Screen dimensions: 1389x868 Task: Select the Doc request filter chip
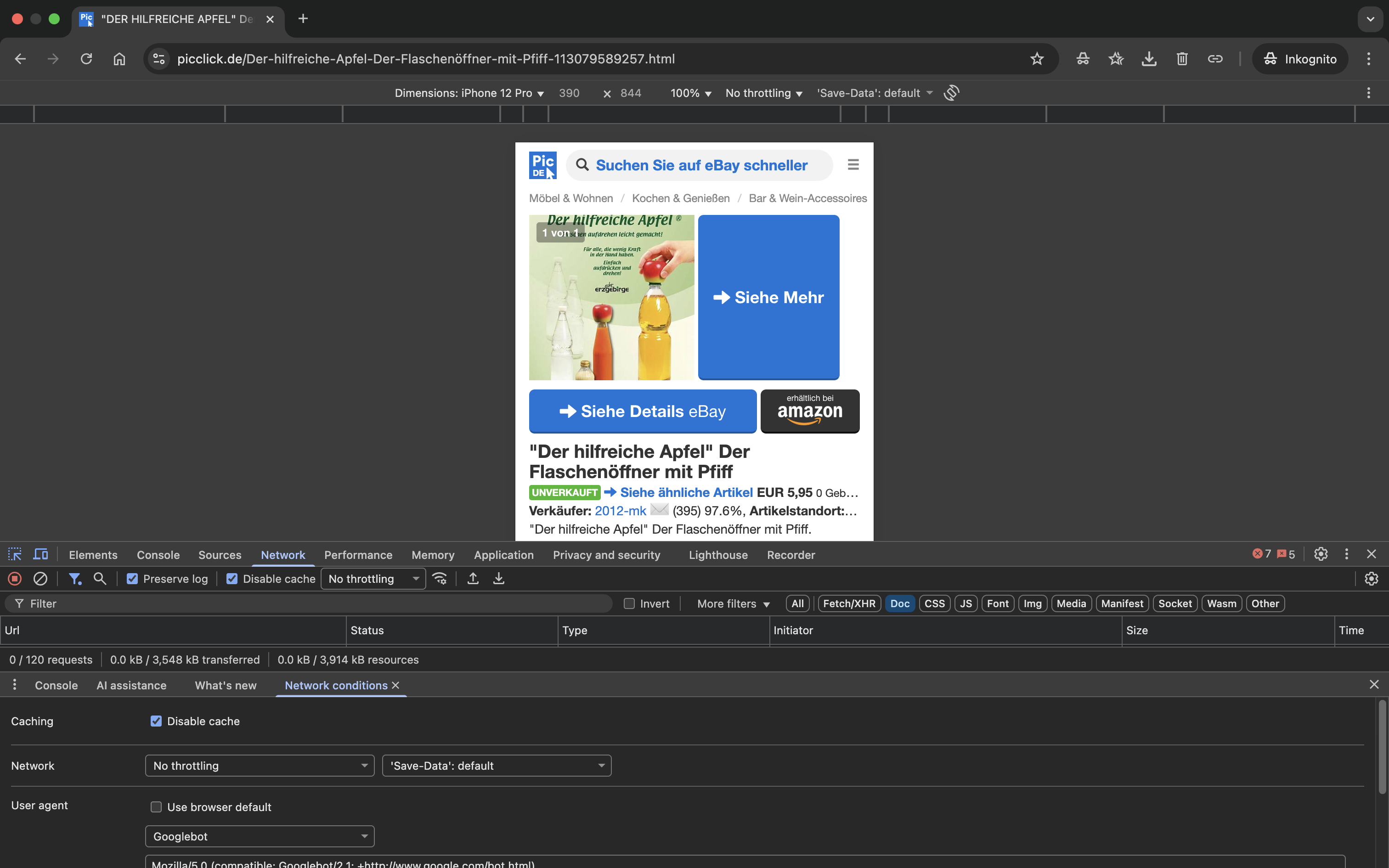click(899, 603)
